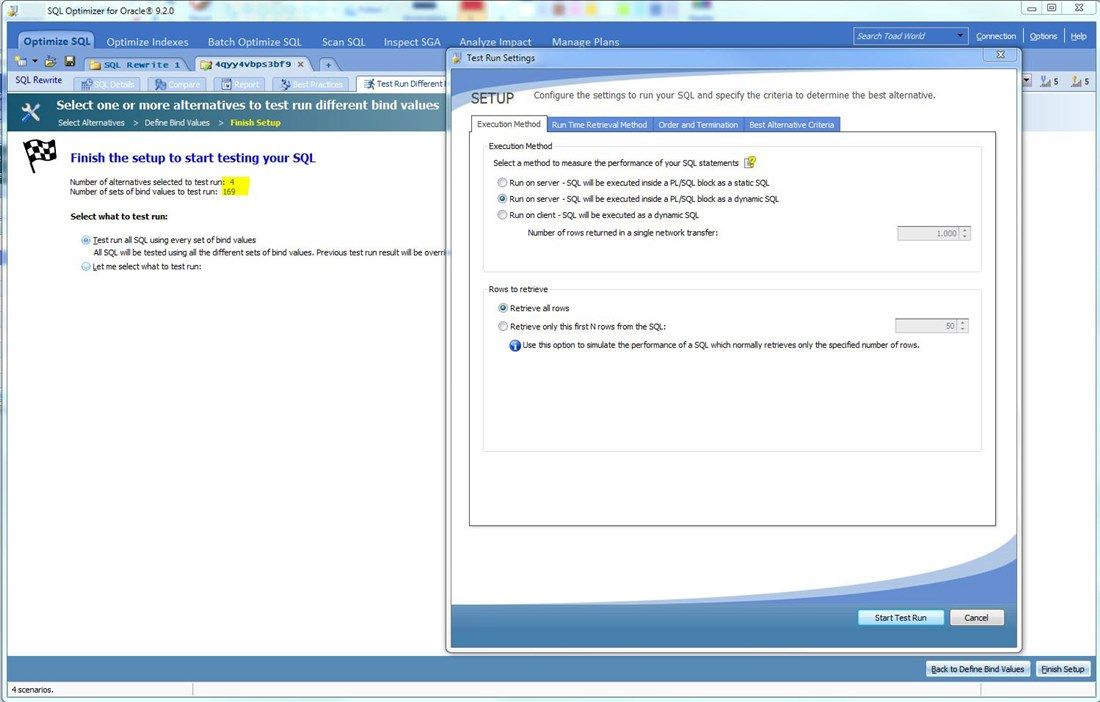This screenshot has width=1100, height=702.
Task: Click the Start Test Run button
Action: tap(901, 618)
